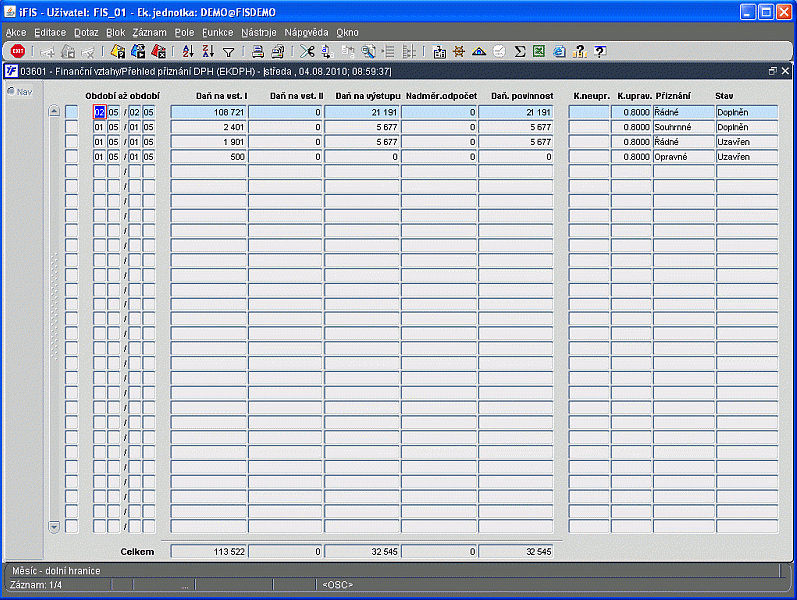Open the Dotaz menu

coord(86,33)
